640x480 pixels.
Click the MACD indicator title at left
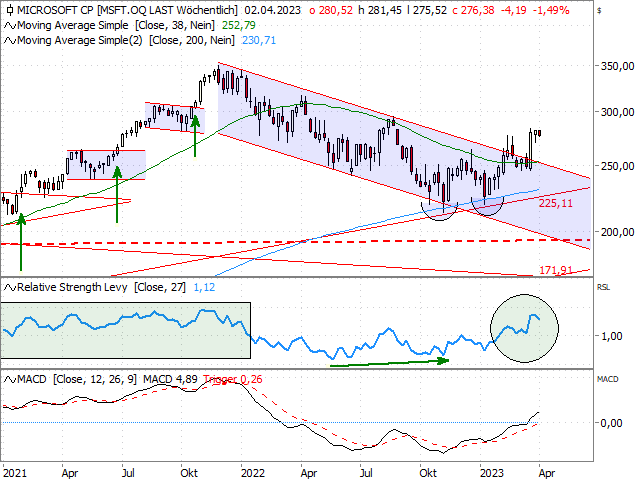(31, 379)
